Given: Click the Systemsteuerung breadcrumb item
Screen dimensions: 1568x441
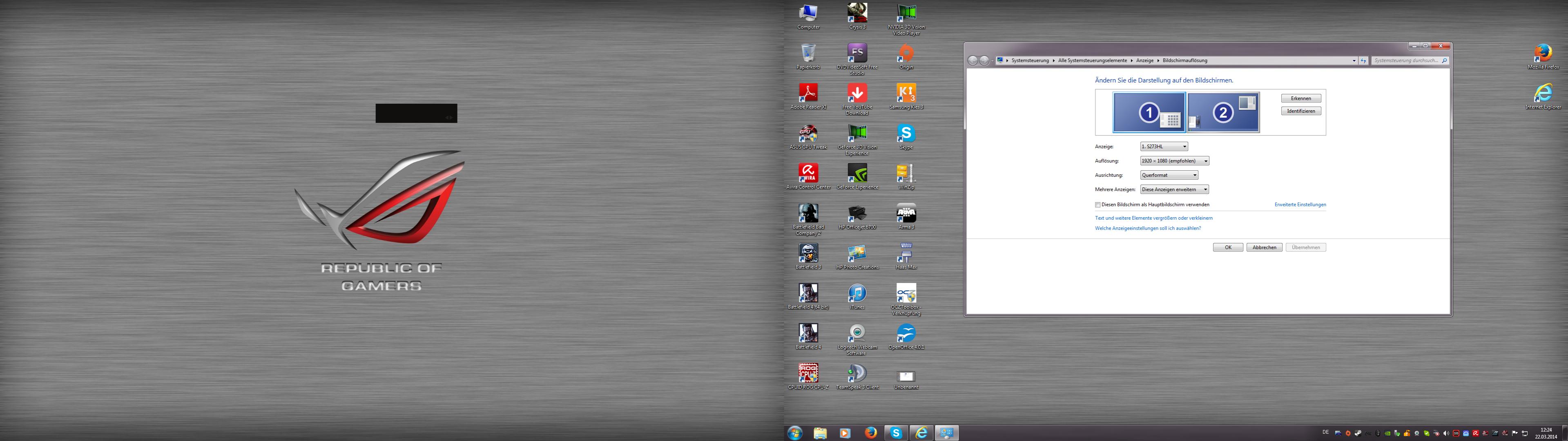Looking at the screenshot, I should point(1030,61).
